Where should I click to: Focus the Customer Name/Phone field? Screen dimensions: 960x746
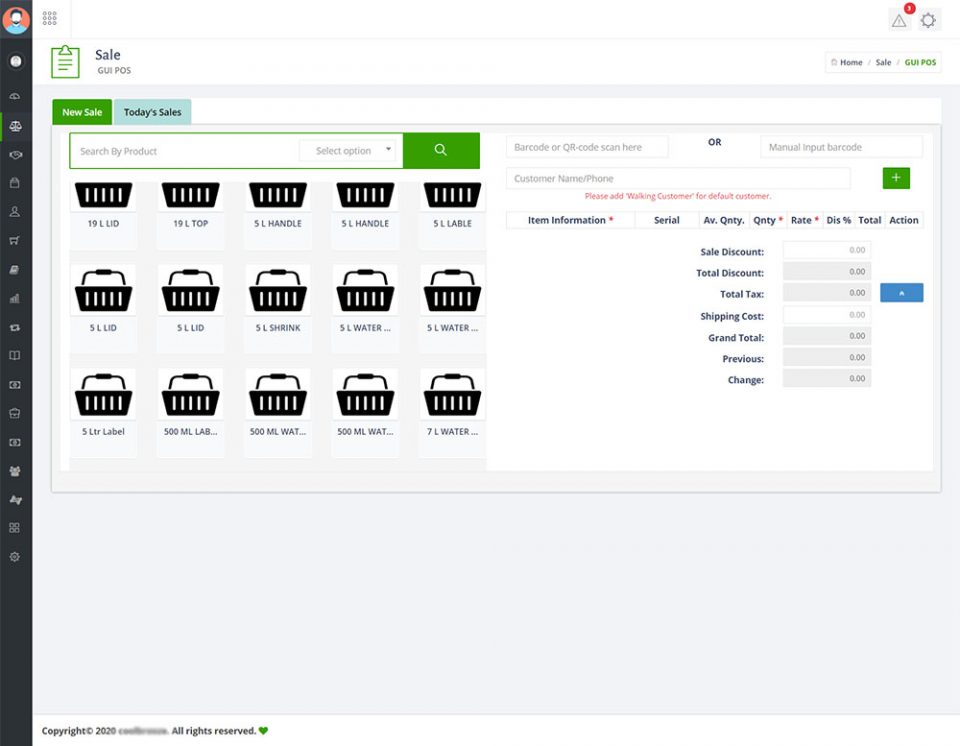tap(678, 179)
